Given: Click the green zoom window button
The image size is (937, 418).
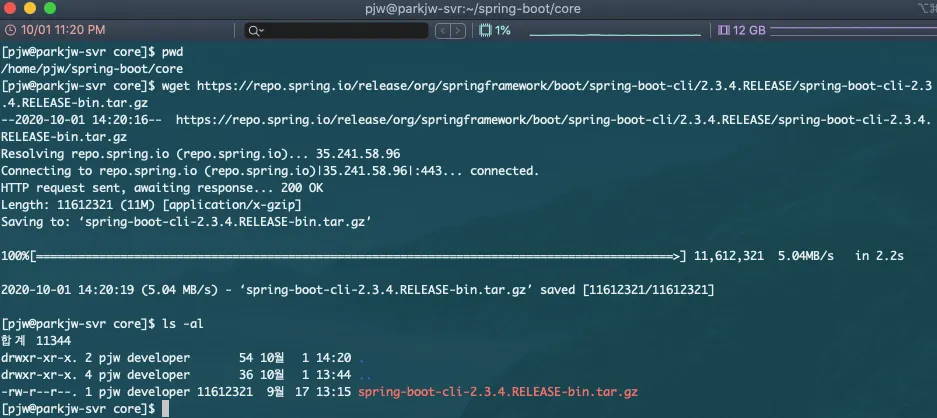Looking at the screenshot, I should coord(50,8).
